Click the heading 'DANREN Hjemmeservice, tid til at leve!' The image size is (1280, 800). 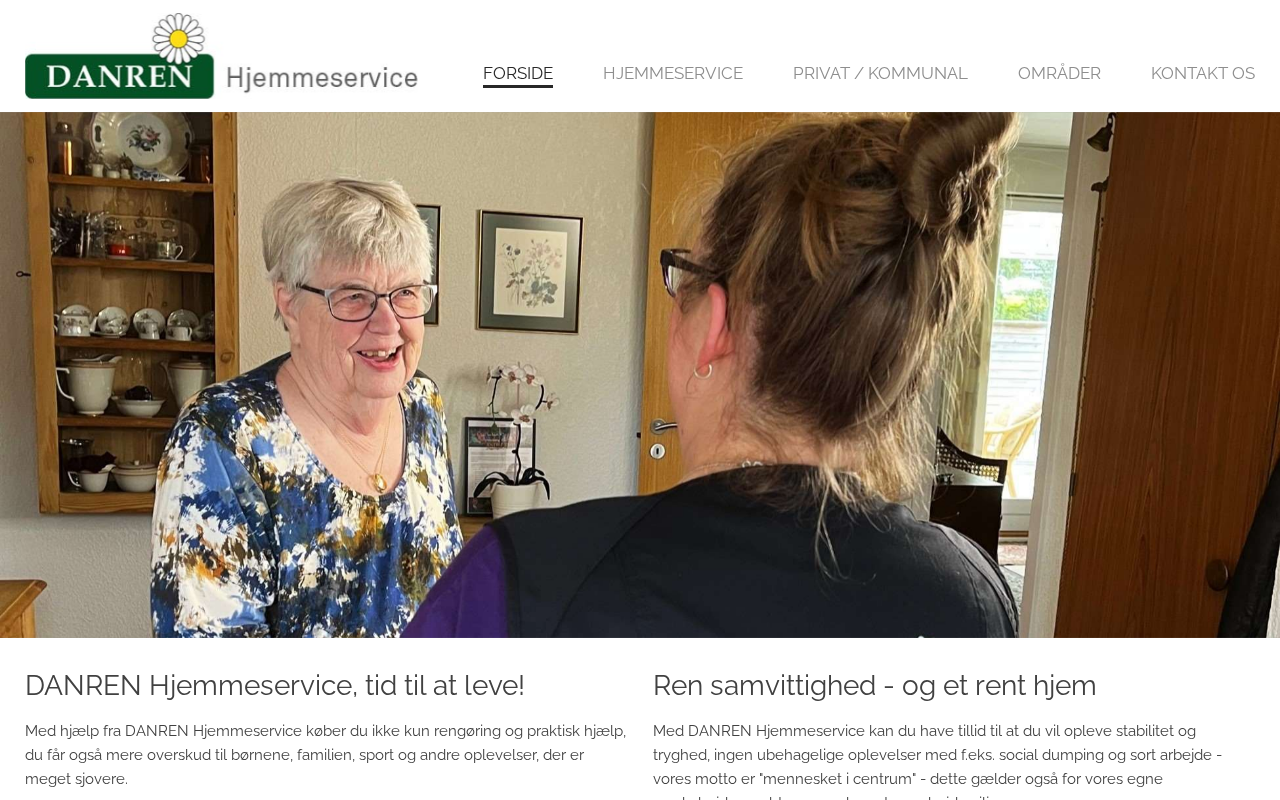[x=275, y=686]
